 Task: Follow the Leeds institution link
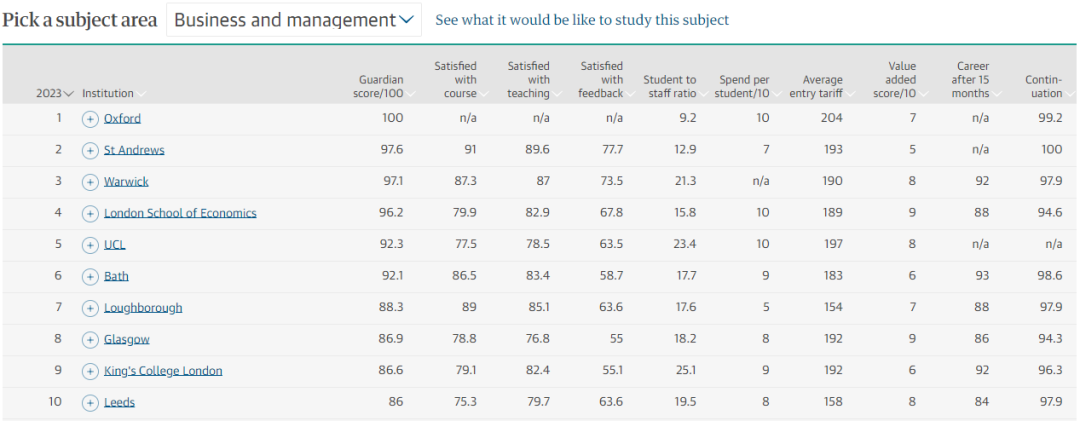pos(119,402)
